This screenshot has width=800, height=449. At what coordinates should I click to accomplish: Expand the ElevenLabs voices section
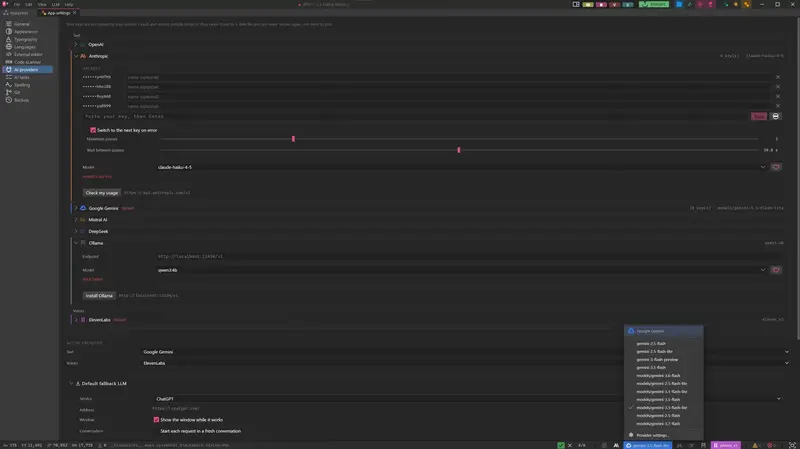tap(76, 320)
